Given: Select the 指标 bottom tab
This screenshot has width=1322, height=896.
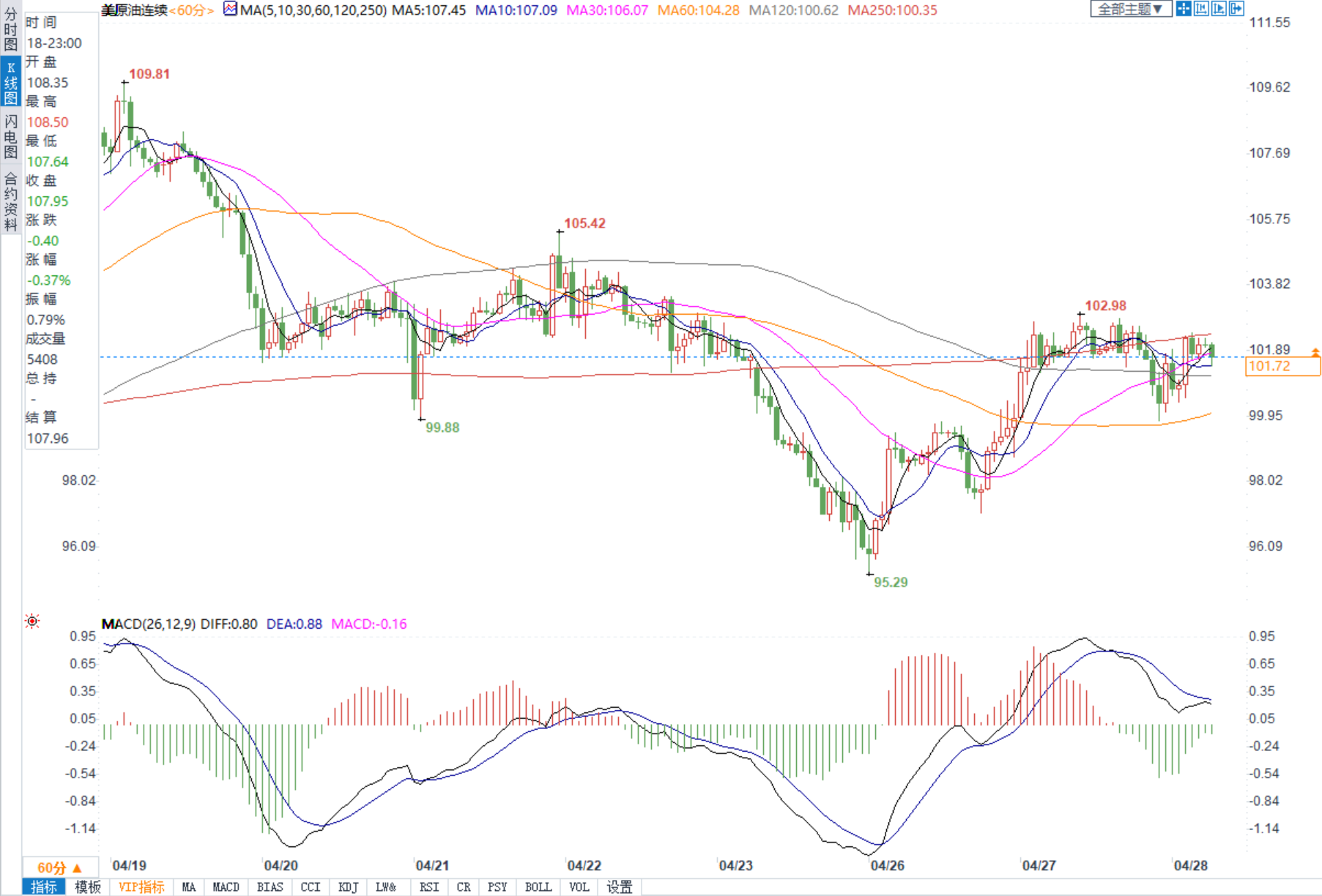Looking at the screenshot, I should [x=44, y=887].
